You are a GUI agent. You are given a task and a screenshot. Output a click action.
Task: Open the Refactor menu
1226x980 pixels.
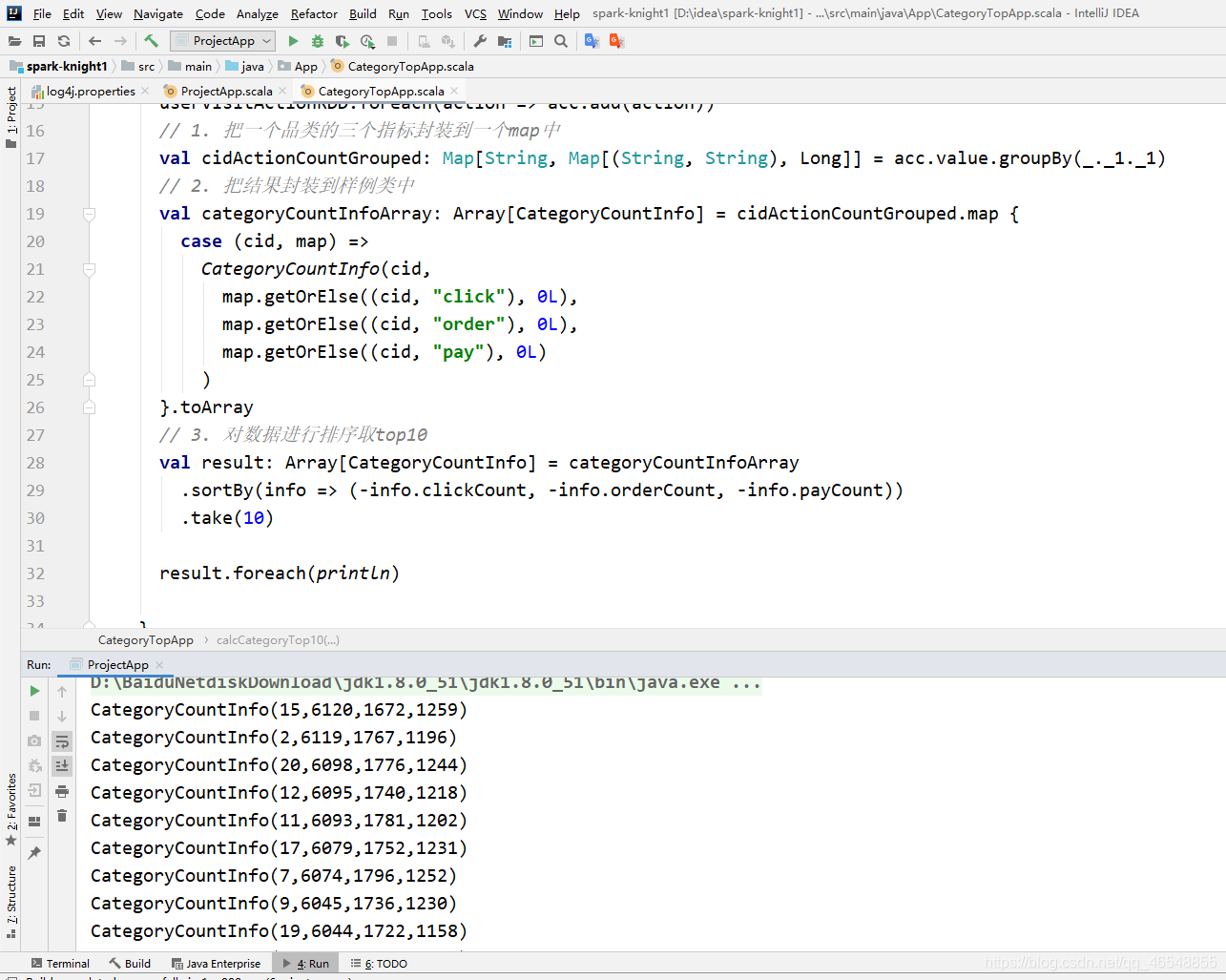point(314,13)
